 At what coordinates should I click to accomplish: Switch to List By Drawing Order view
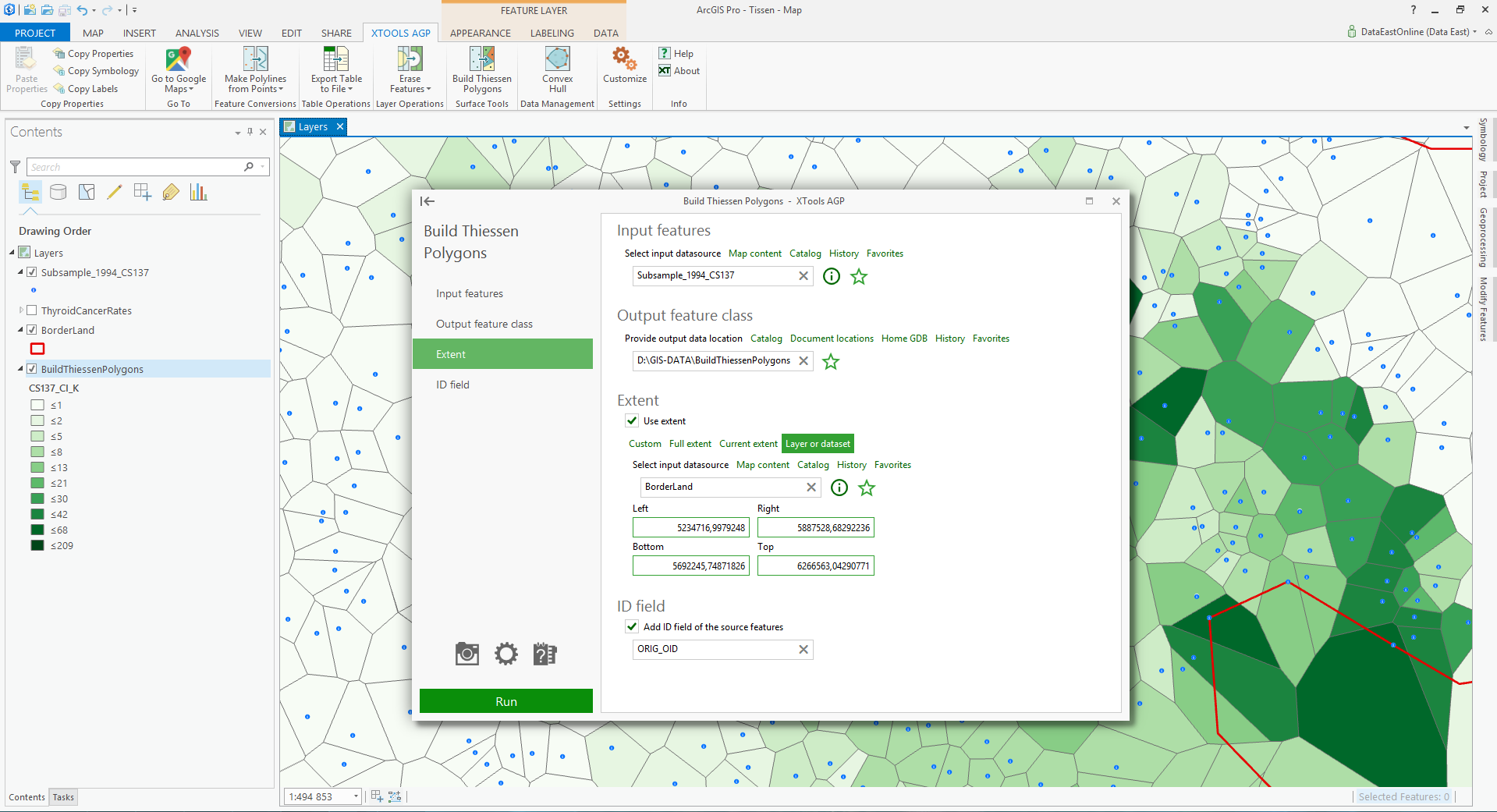click(30, 192)
